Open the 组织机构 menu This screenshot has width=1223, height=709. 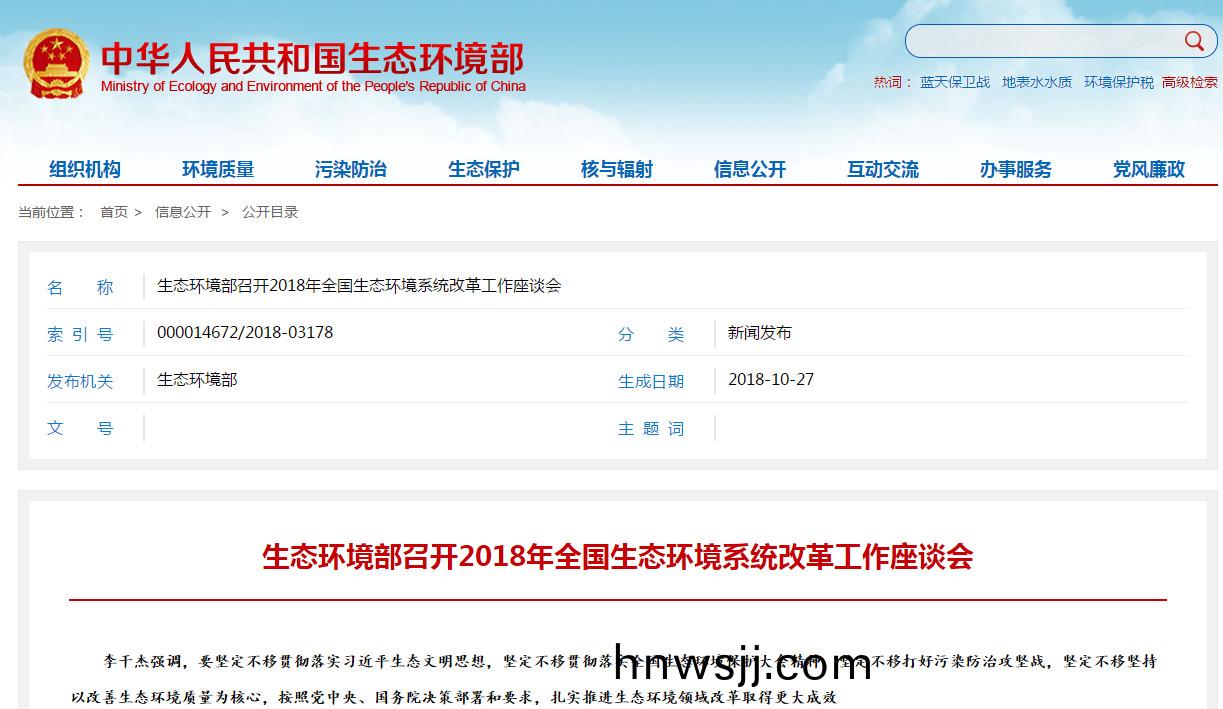coord(85,169)
